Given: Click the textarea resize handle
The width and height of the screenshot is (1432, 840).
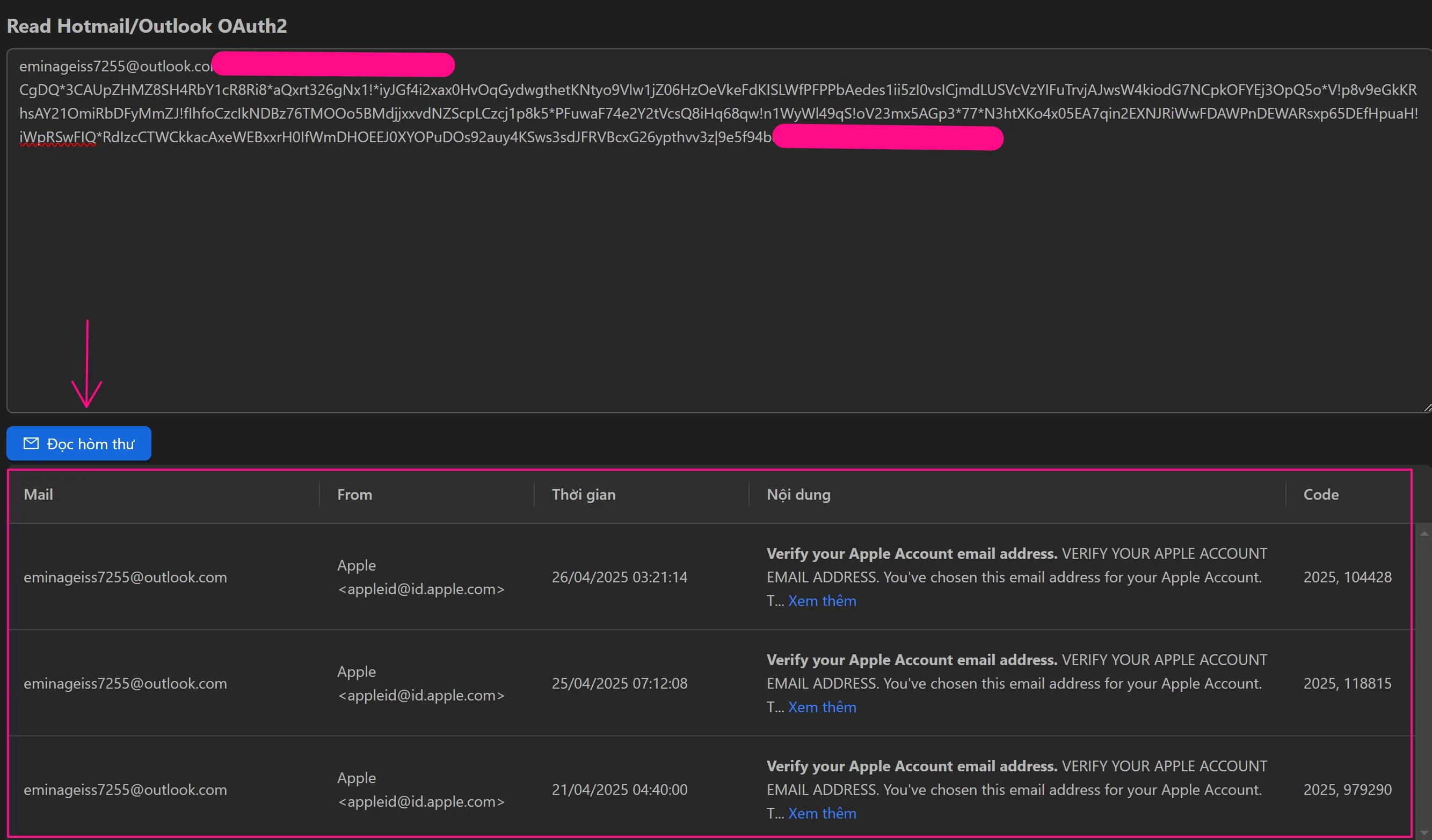Looking at the screenshot, I should tap(1426, 407).
